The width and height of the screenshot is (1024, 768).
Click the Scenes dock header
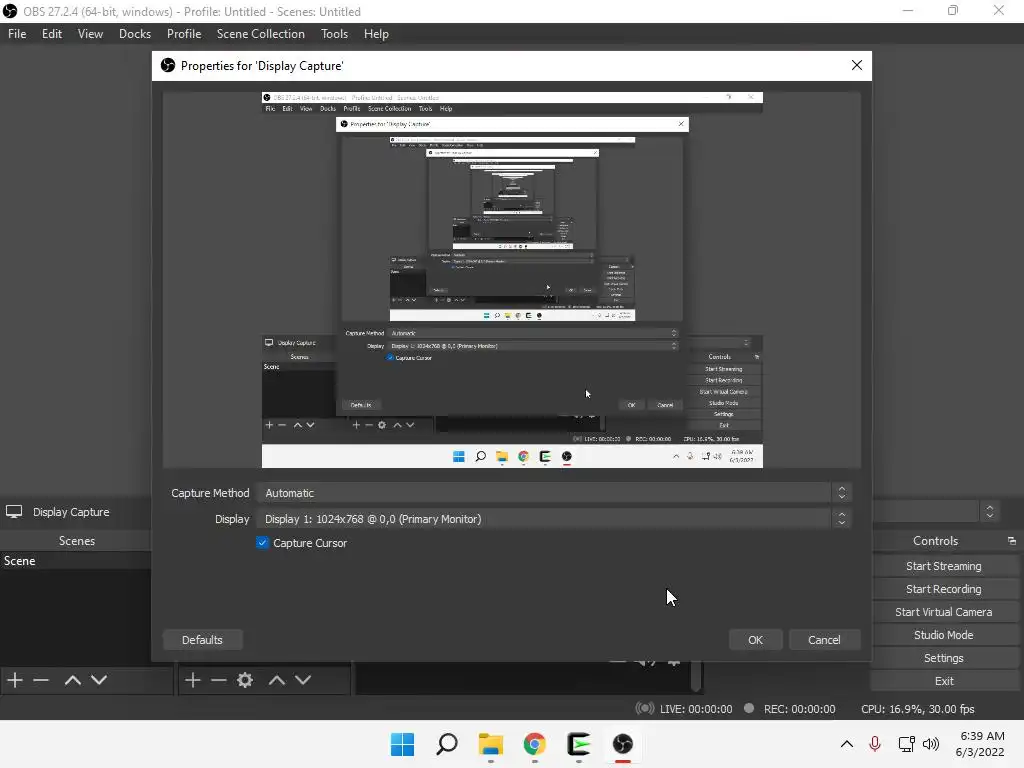tap(76, 541)
